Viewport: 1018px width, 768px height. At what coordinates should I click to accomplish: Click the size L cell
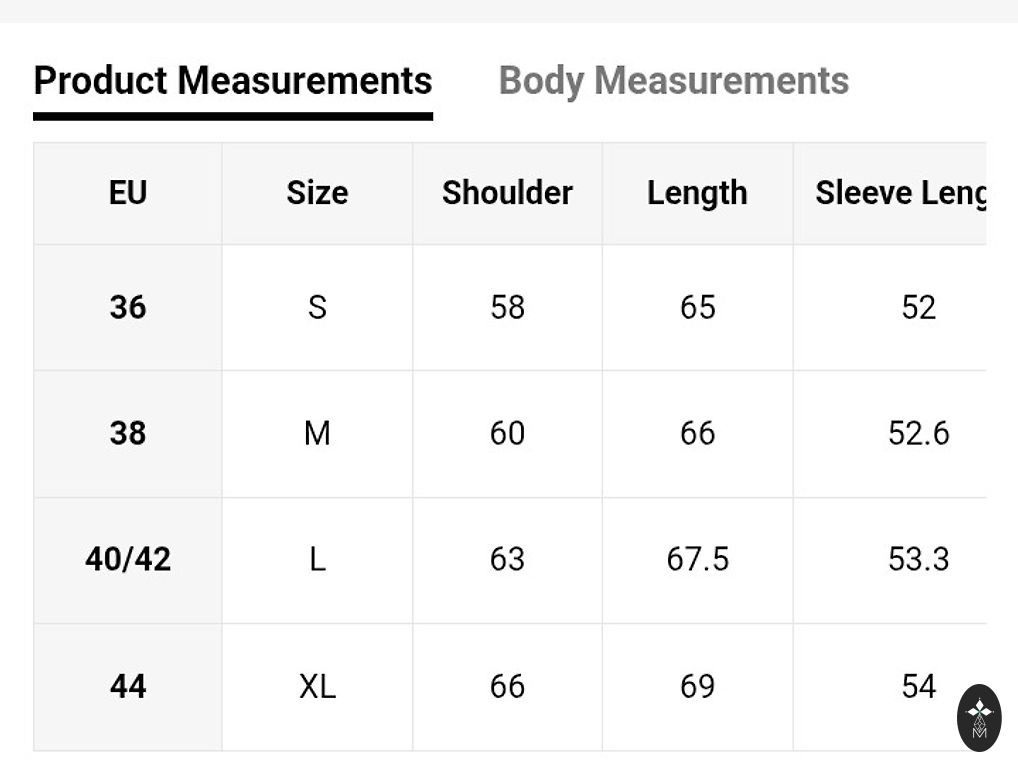tap(317, 559)
